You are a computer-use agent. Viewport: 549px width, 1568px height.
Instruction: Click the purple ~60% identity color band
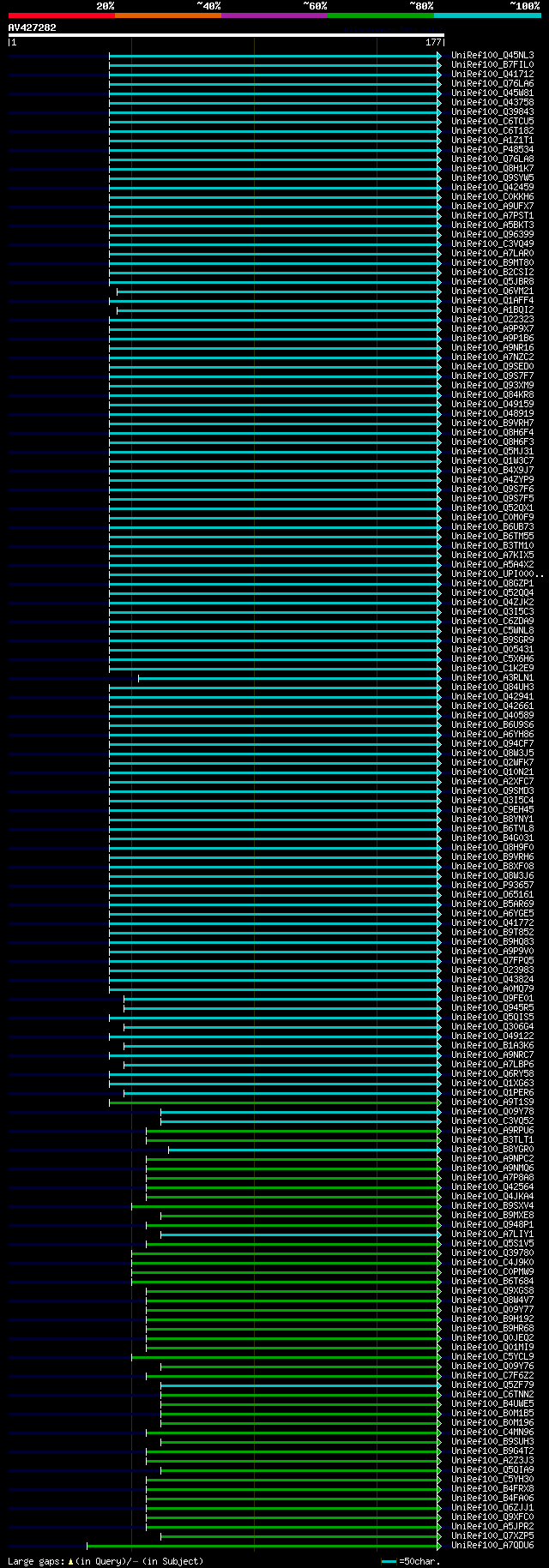click(x=274, y=15)
